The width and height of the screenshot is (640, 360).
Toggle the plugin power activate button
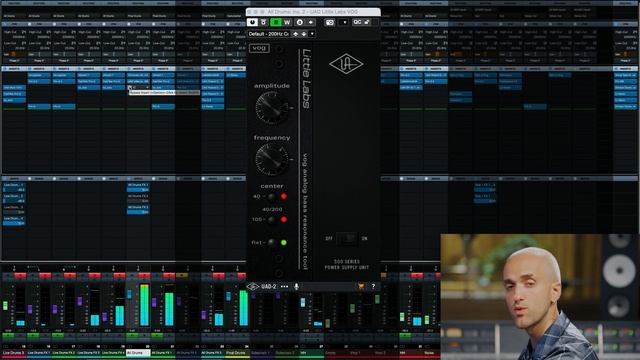[x=252, y=22]
